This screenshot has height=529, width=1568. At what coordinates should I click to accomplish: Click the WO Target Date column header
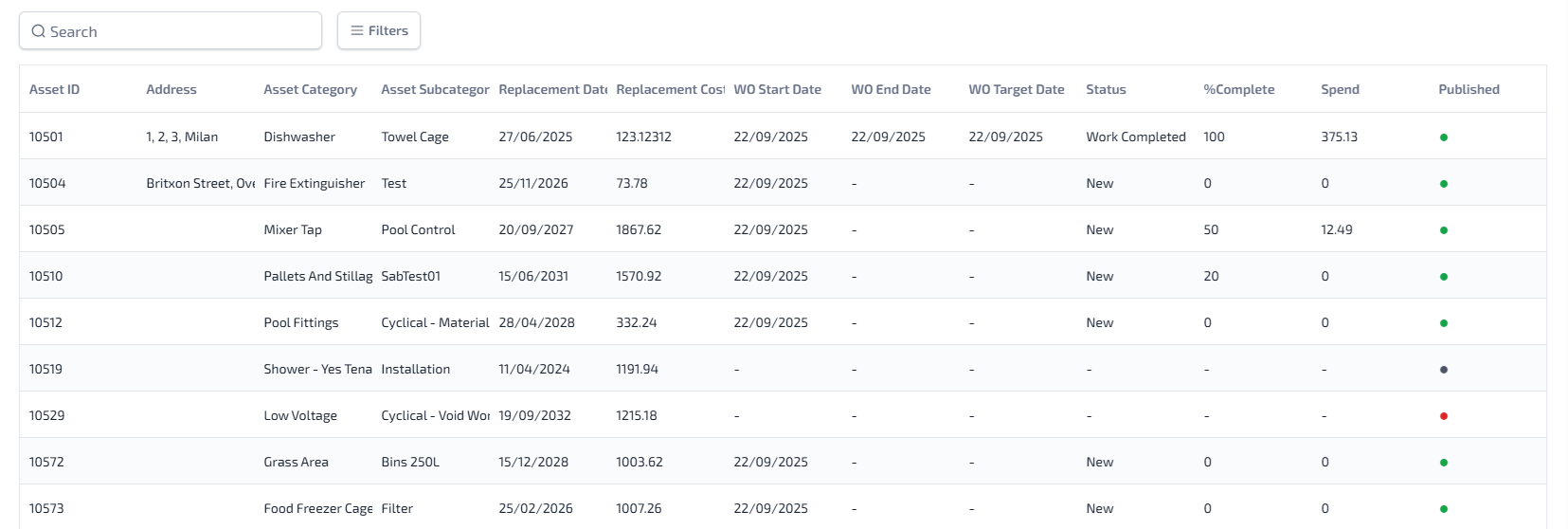coord(1016,90)
